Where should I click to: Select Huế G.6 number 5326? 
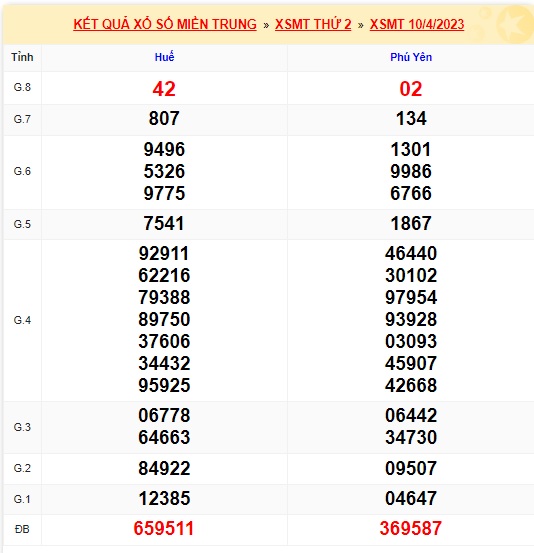[164, 171]
